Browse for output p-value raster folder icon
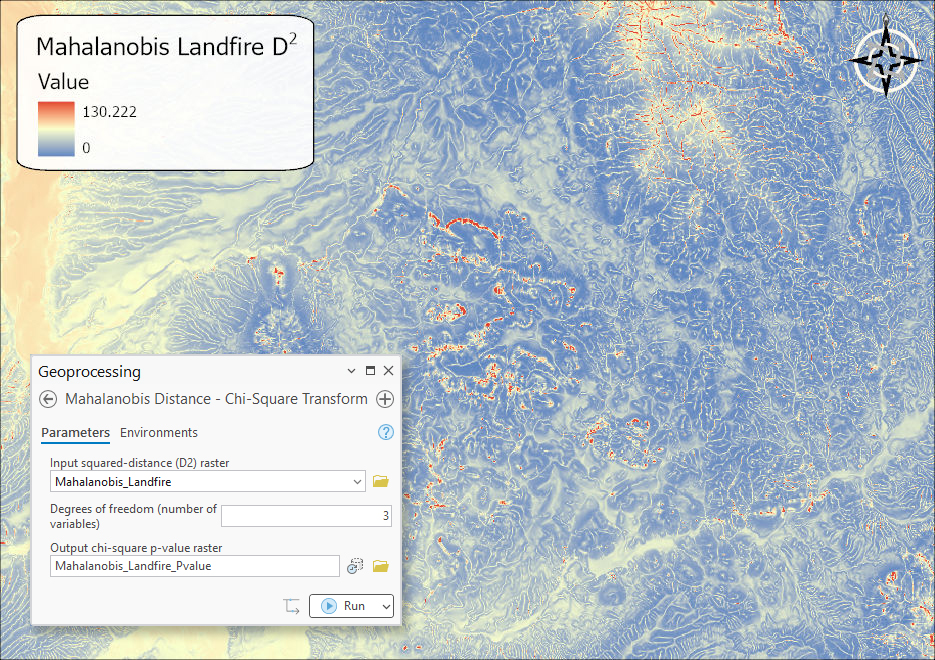This screenshot has width=935, height=660. tap(380, 566)
